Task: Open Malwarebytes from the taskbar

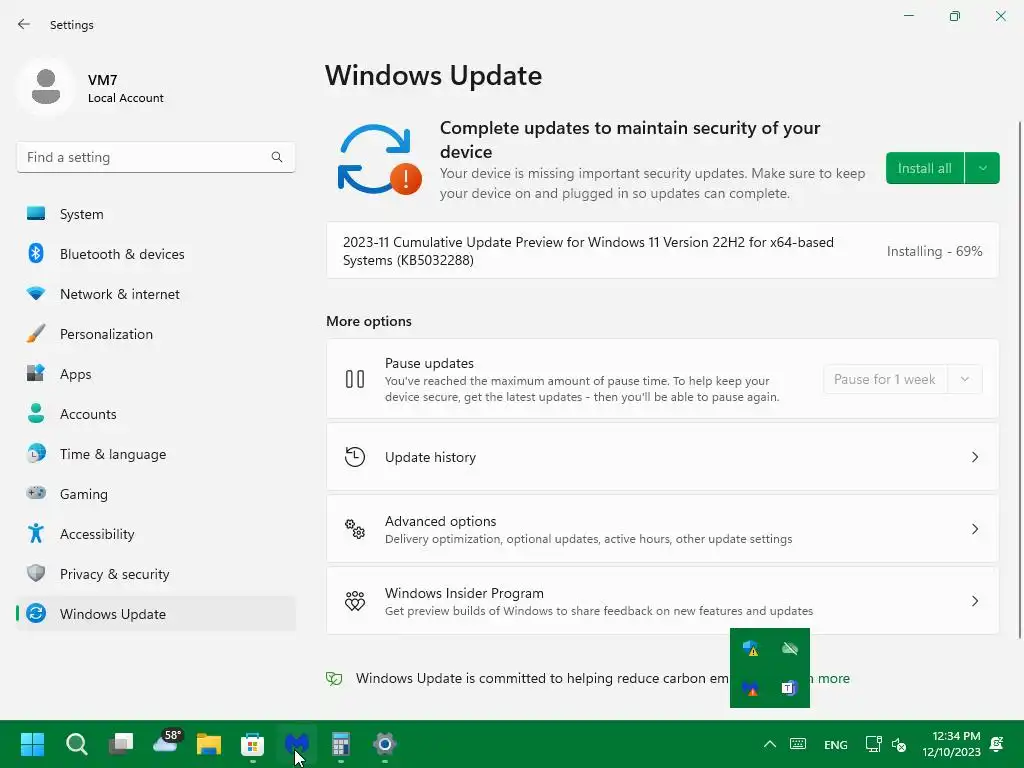Action: pyautogui.click(x=296, y=744)
